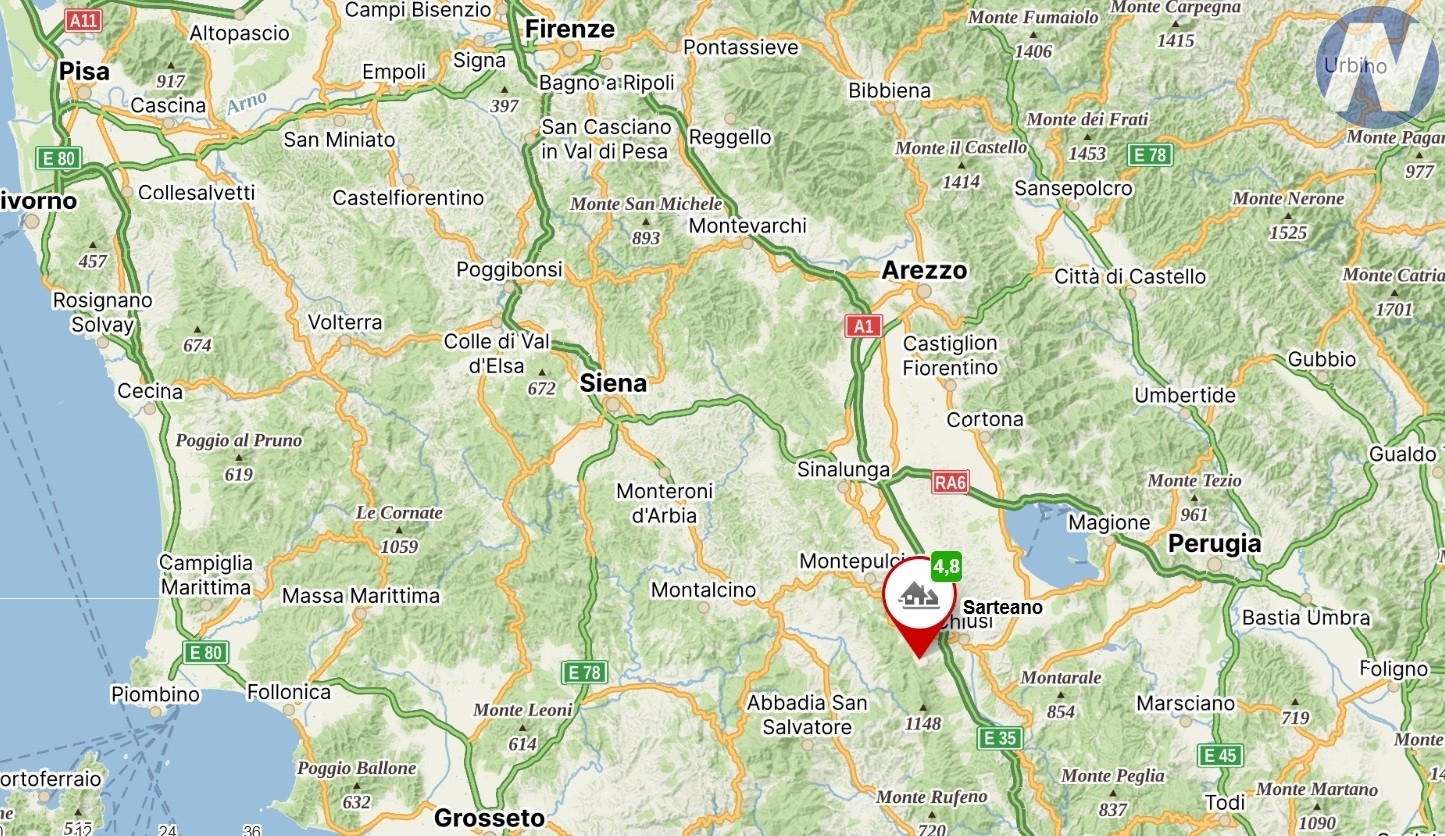This screenshot has height=836, width=1445.
Task: Click the E 78 shield near Sansepolcro
Action: [x=1149, y=155]
